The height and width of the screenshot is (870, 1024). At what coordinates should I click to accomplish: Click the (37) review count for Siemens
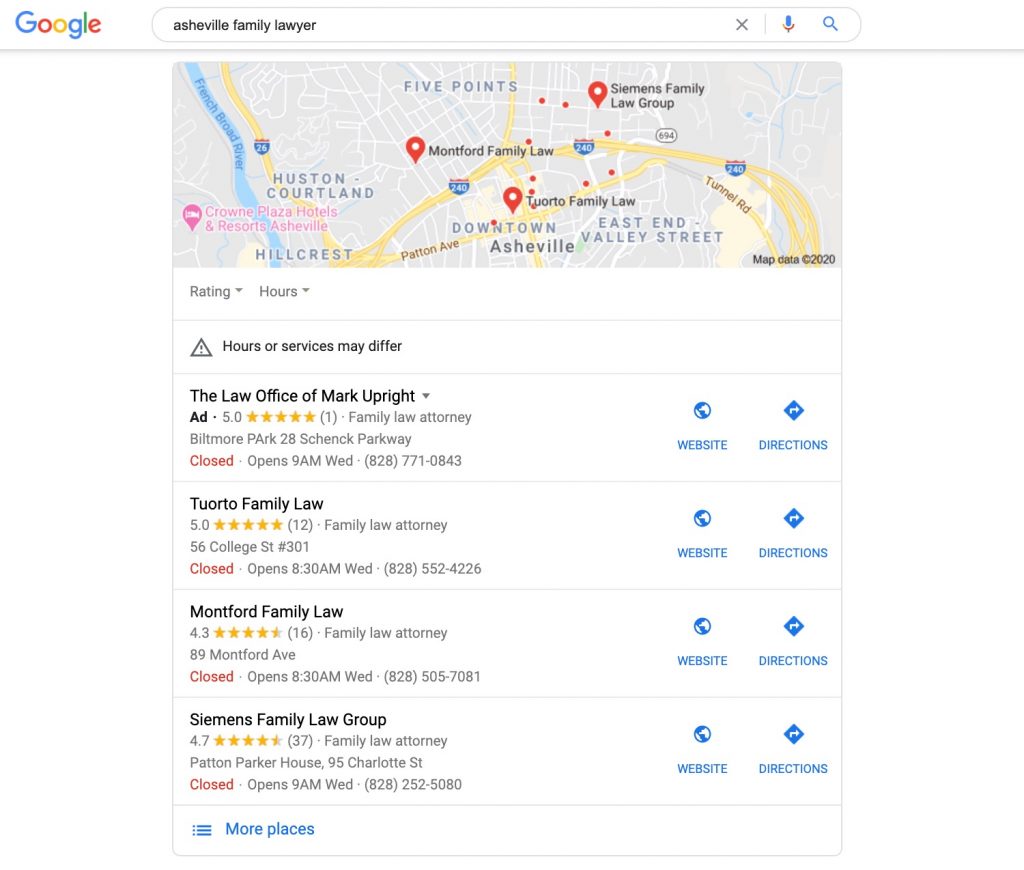click(x=300, y=740)
